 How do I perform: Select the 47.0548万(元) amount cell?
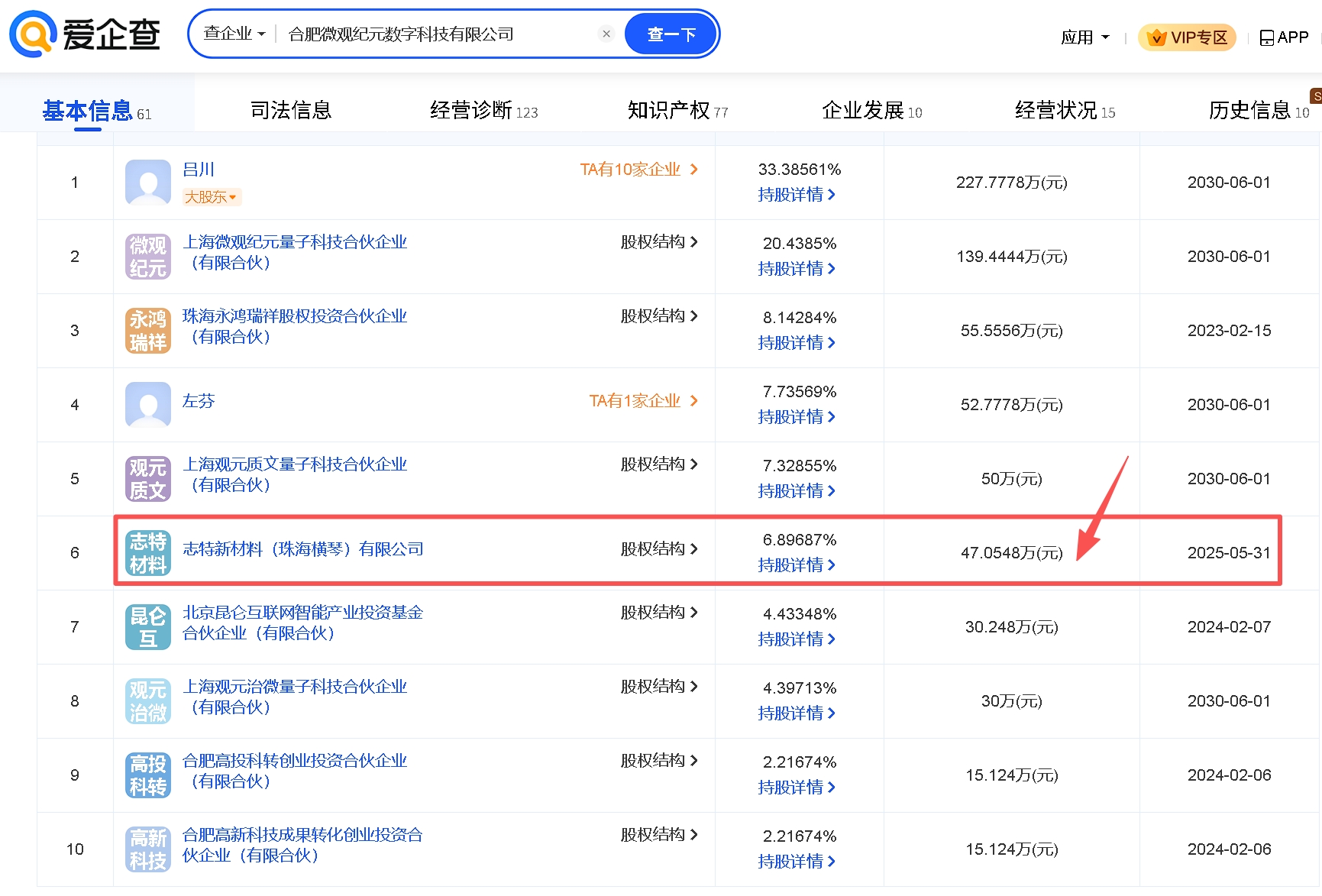[1012, 553]
